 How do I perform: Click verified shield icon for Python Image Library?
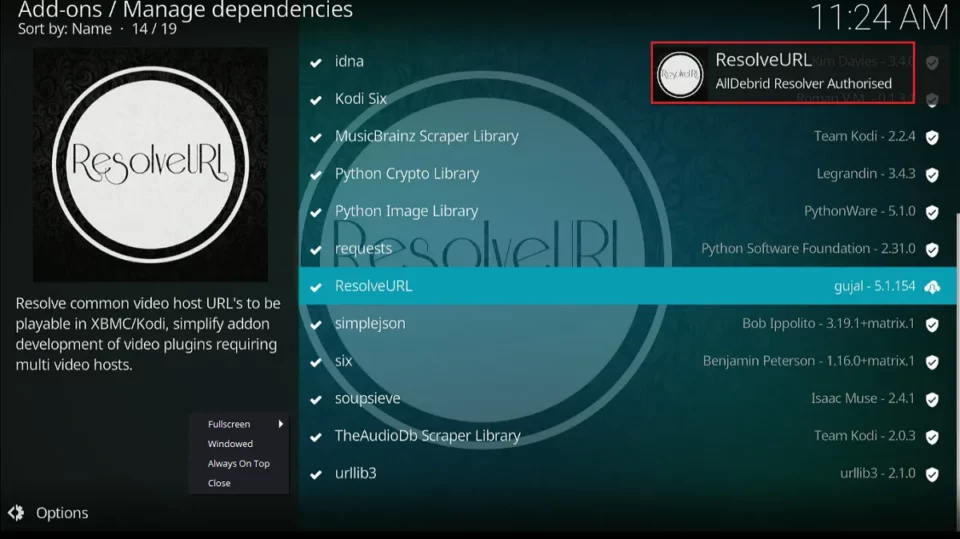tap(932, 212)
